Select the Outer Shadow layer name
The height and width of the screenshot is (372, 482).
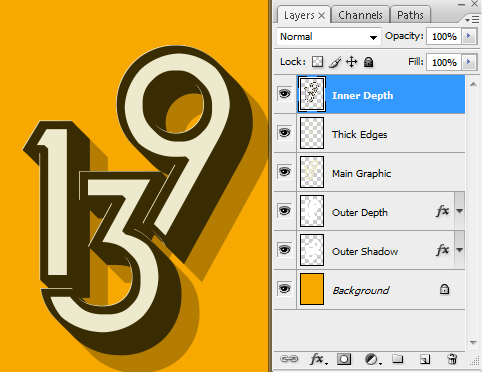pos(365,251)
